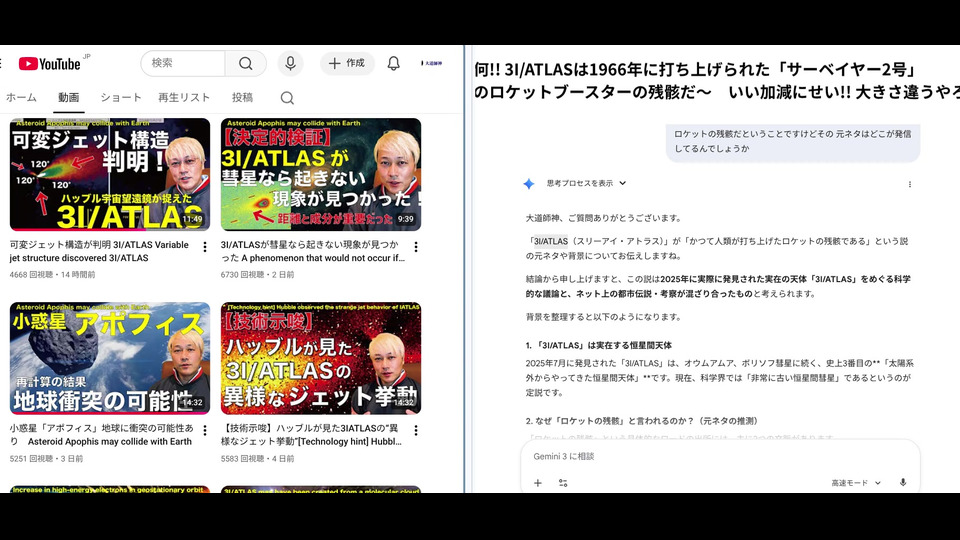The image size is (960, 540).
Task: Play the 可変ジェット構造 3I/ATLAS thumbnail
Action: tap(110, 174)
